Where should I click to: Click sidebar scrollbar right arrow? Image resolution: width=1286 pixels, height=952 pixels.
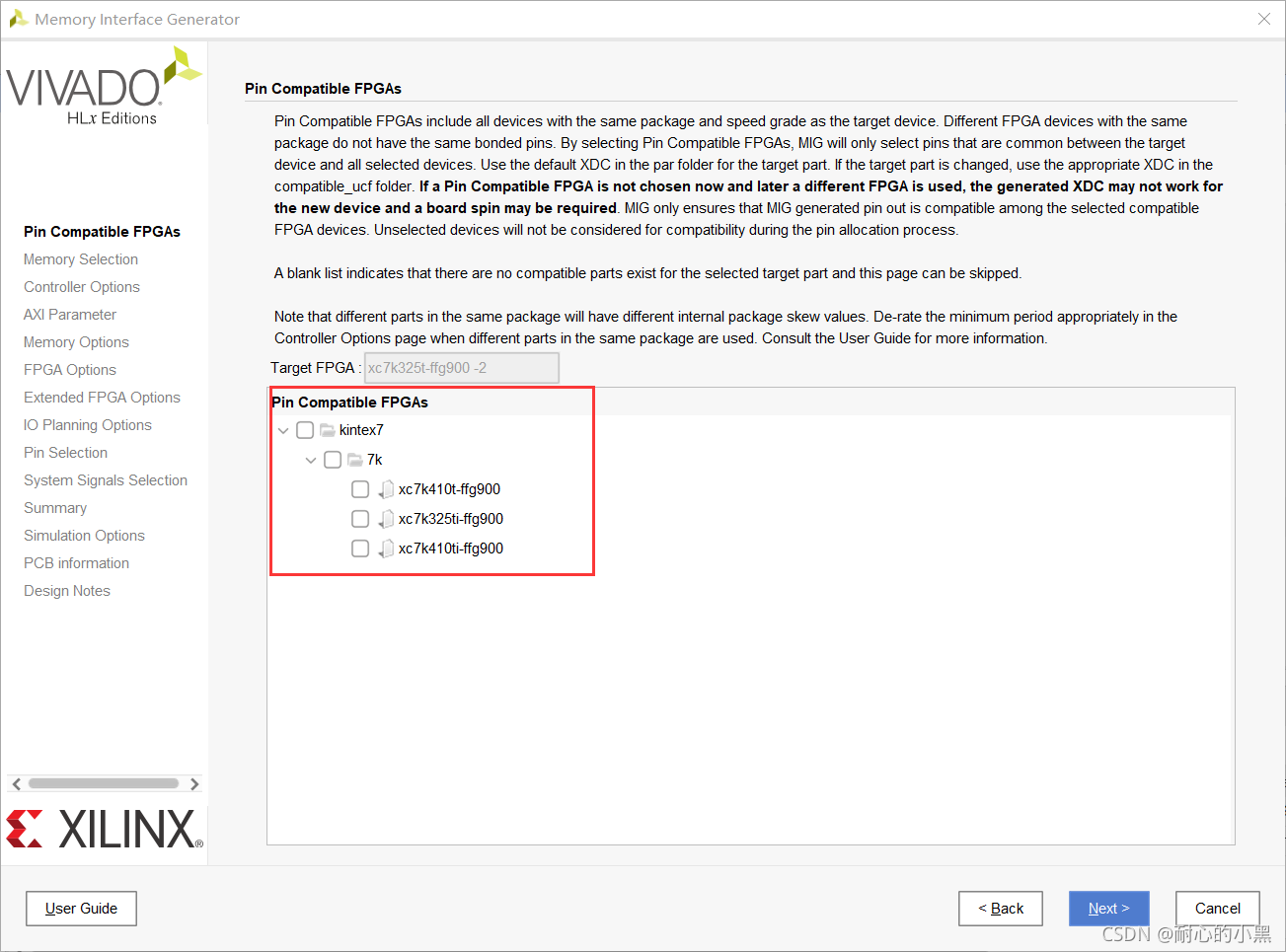194,784
